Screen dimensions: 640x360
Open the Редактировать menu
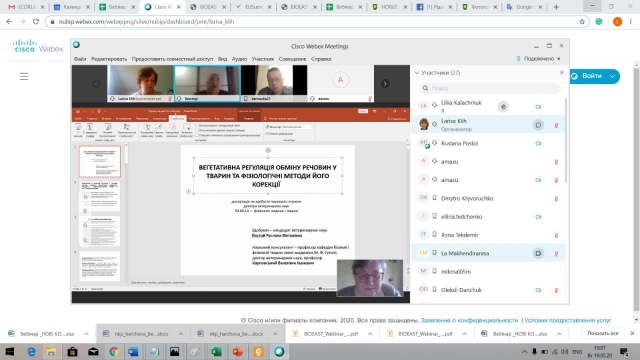(x=109, y=59)
